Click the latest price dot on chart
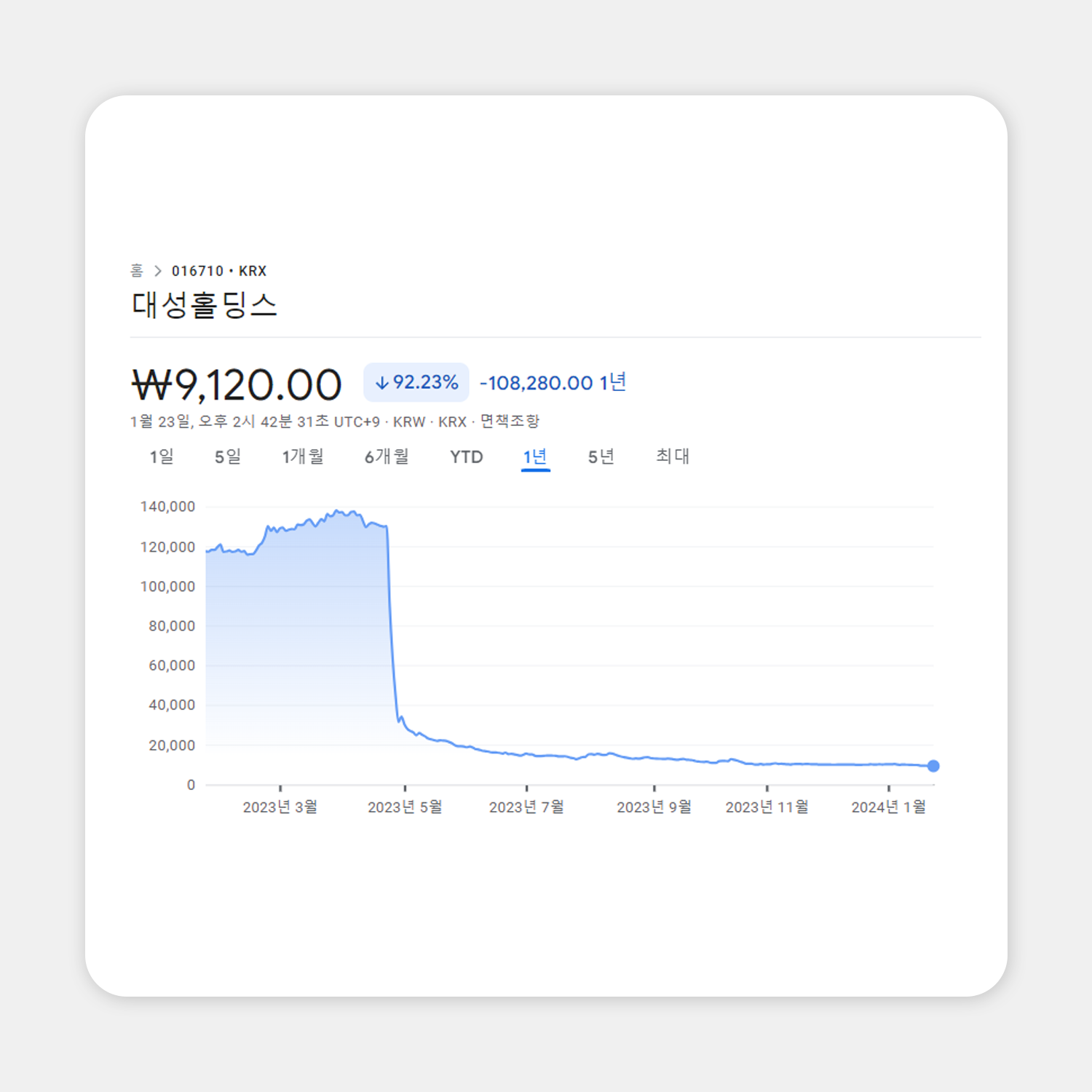1092x1092 pixels. point(933,766)
